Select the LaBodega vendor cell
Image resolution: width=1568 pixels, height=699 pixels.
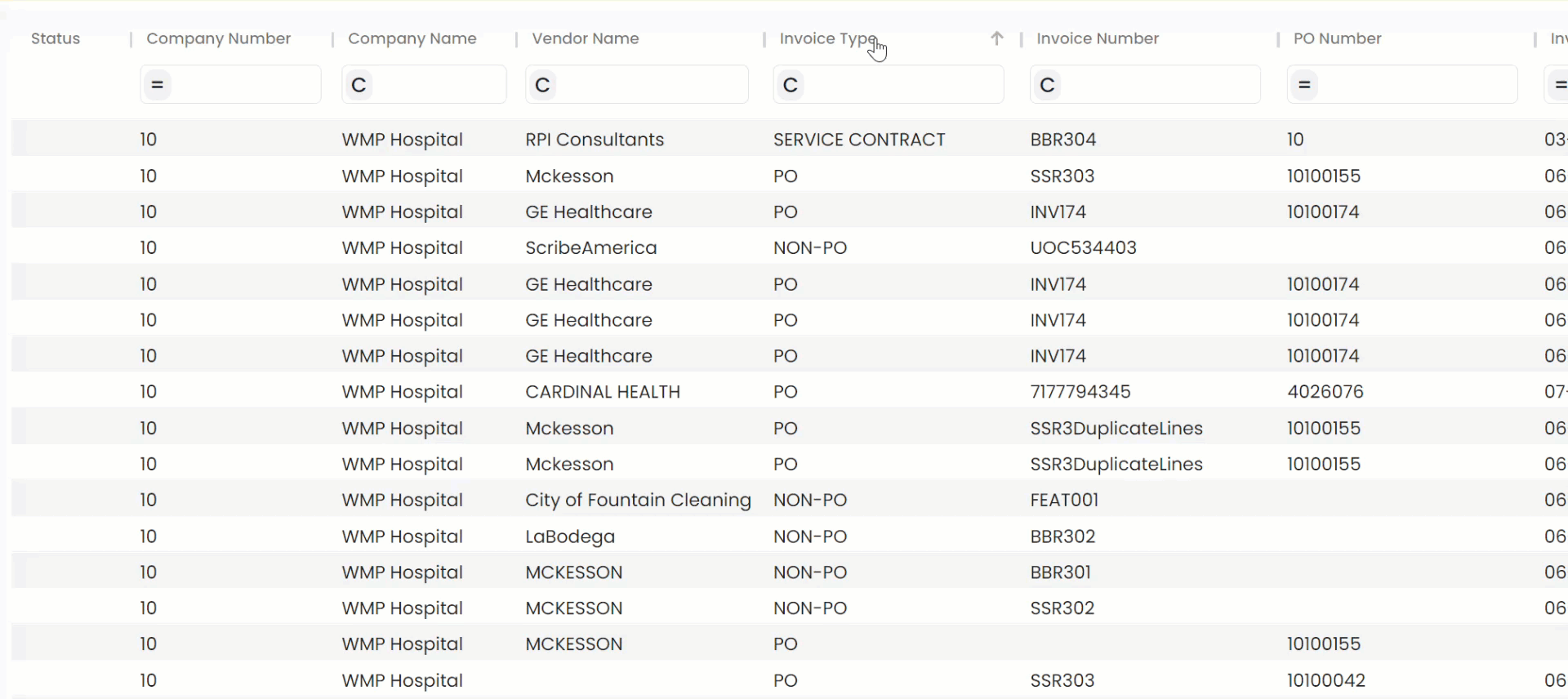570,536
